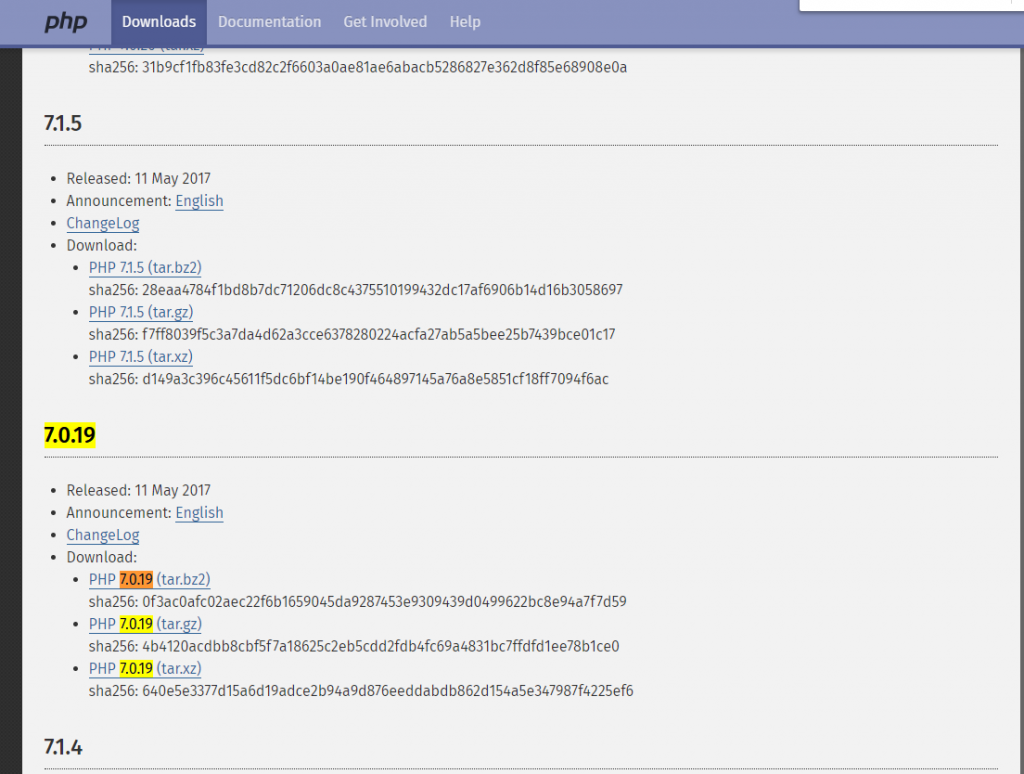Download PHP 7.1.5 (tar.xz)

(x=140, y=357)
